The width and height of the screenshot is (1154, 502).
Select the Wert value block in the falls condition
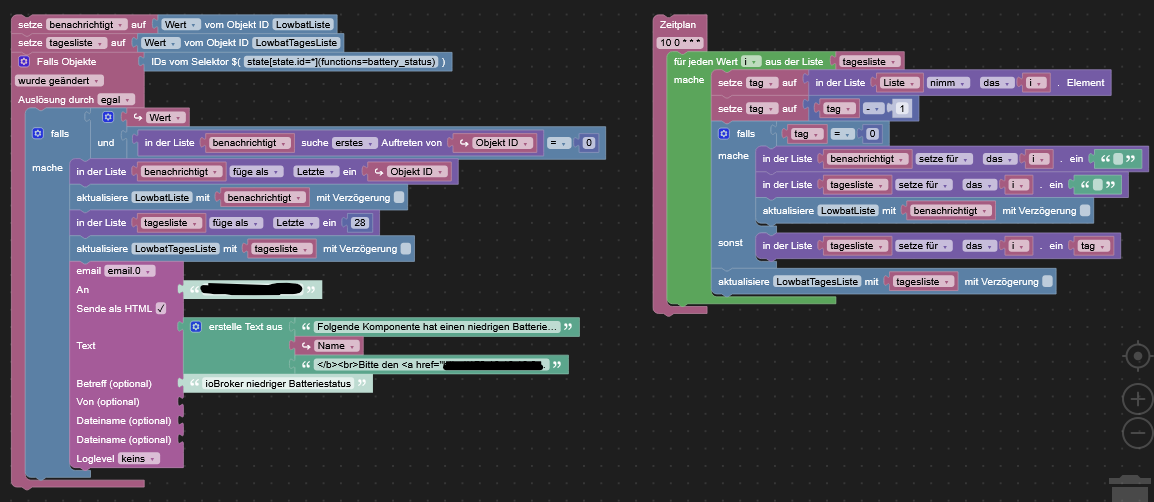point(157,117)
